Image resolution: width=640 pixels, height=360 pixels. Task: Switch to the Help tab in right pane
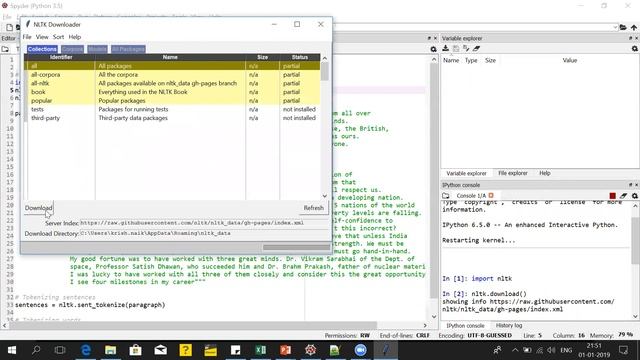pos(545,173)
